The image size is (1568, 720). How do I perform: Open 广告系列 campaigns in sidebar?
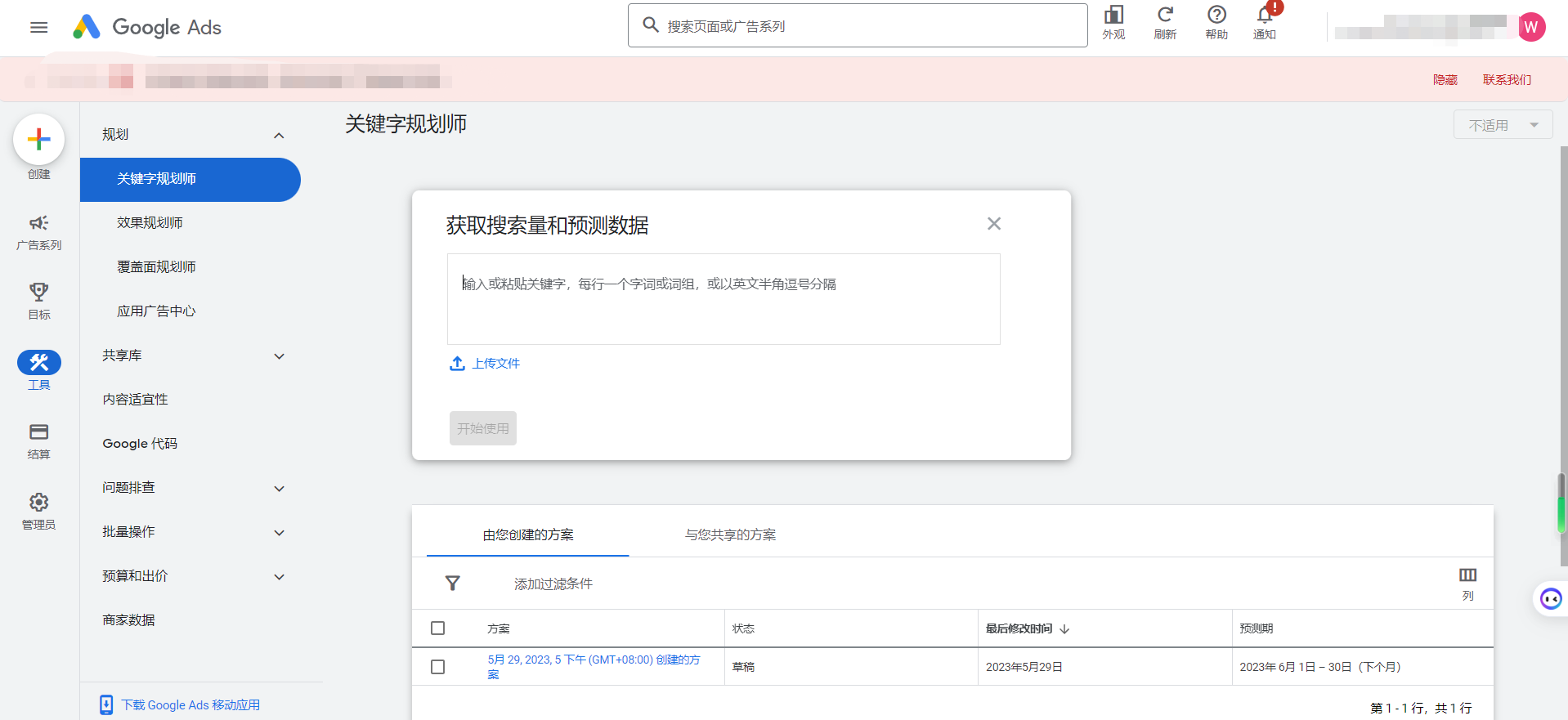tap(38, 232)
